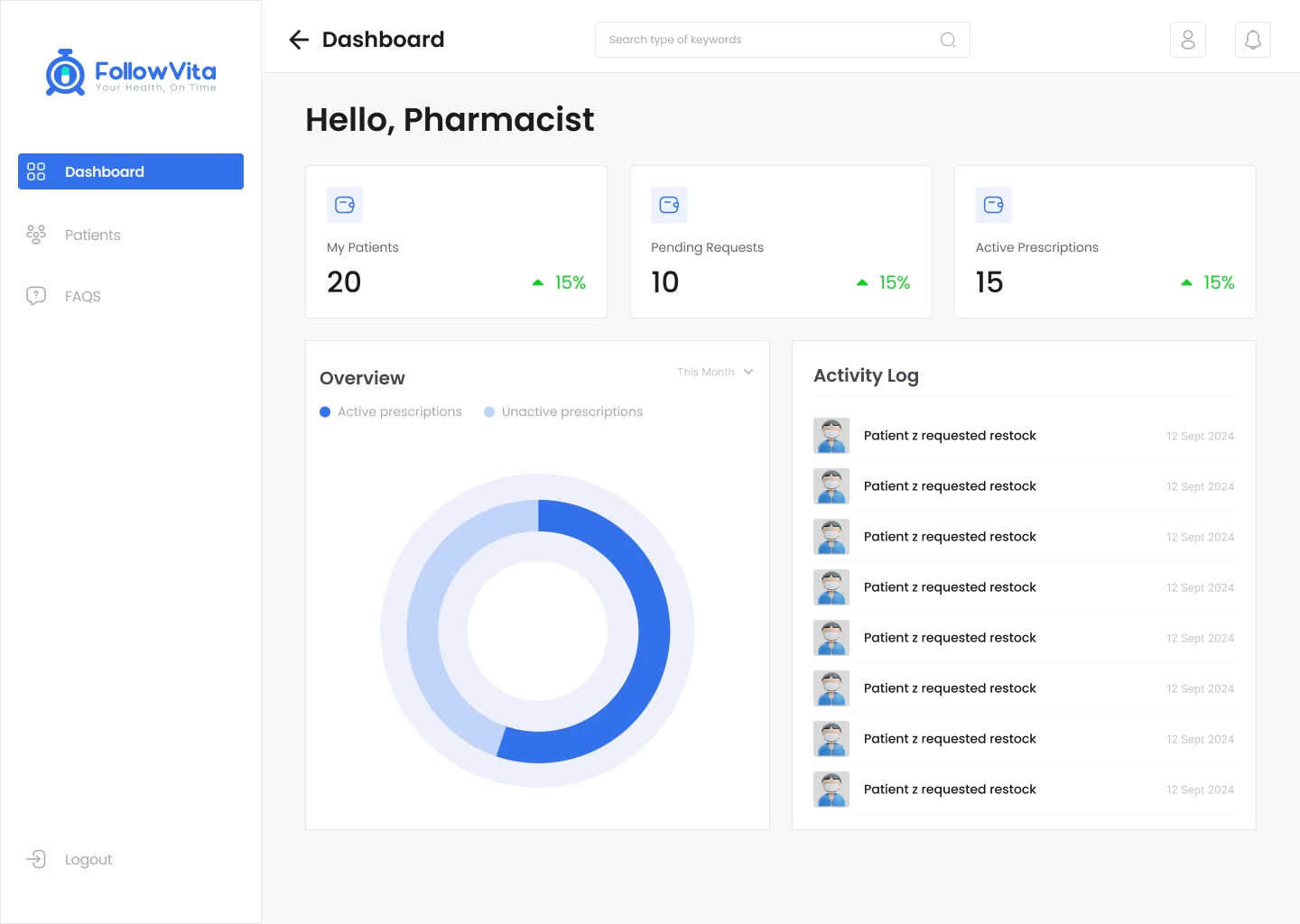Click the Pending Requests card icon
Viewport: 1300px width, 924px height.
point(669,205)
